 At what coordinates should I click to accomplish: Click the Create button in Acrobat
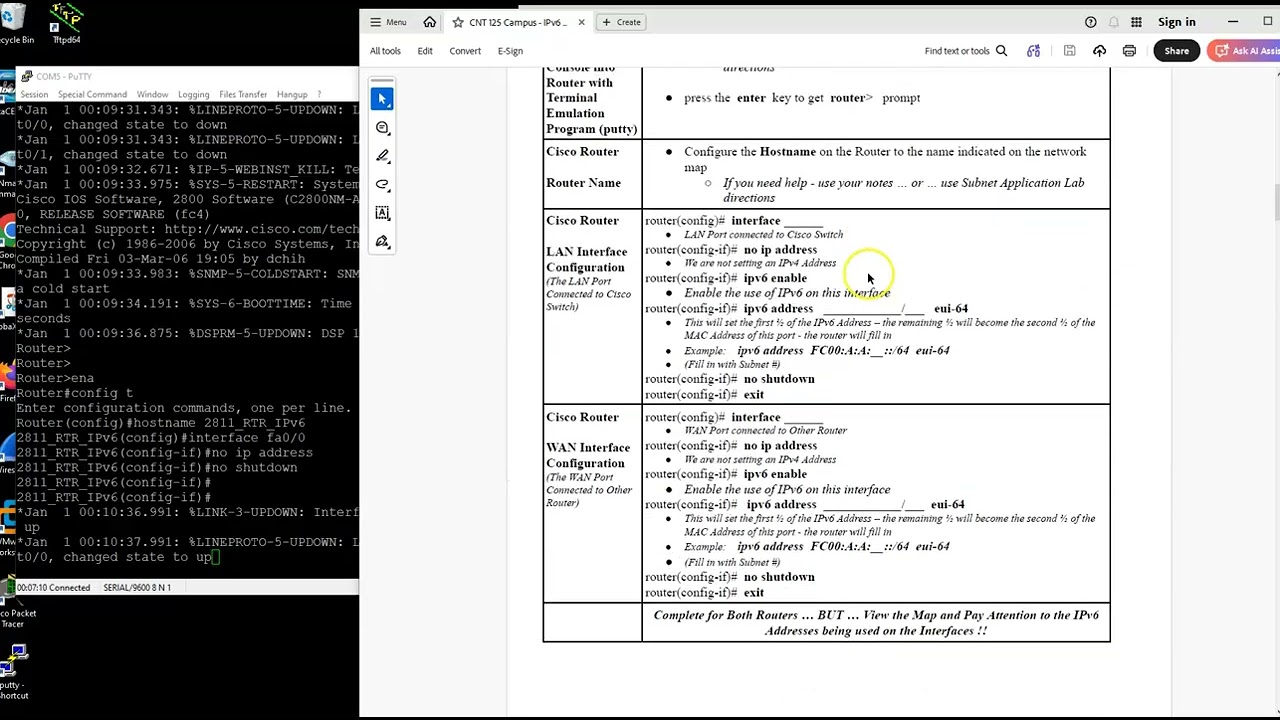(622, 22)
